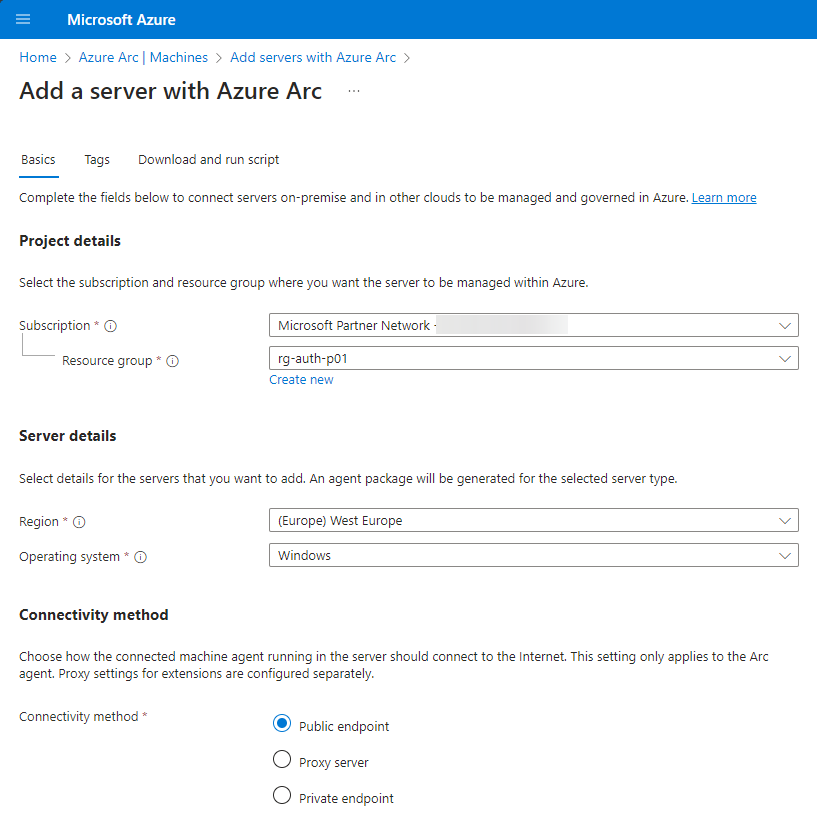Viewport: 817px width, 834px height.
Task: Click the Learn more link
Action: pyautogui.click(x=724, y=198)
